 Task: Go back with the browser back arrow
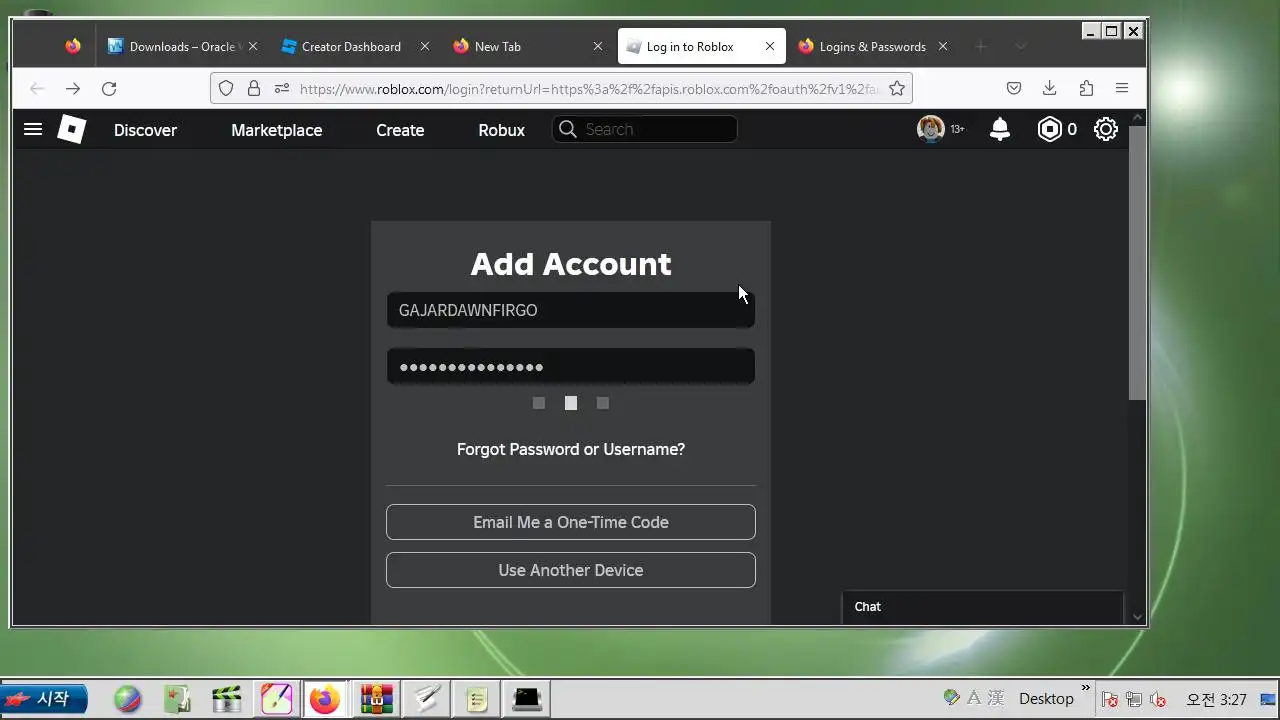(37, 88)
